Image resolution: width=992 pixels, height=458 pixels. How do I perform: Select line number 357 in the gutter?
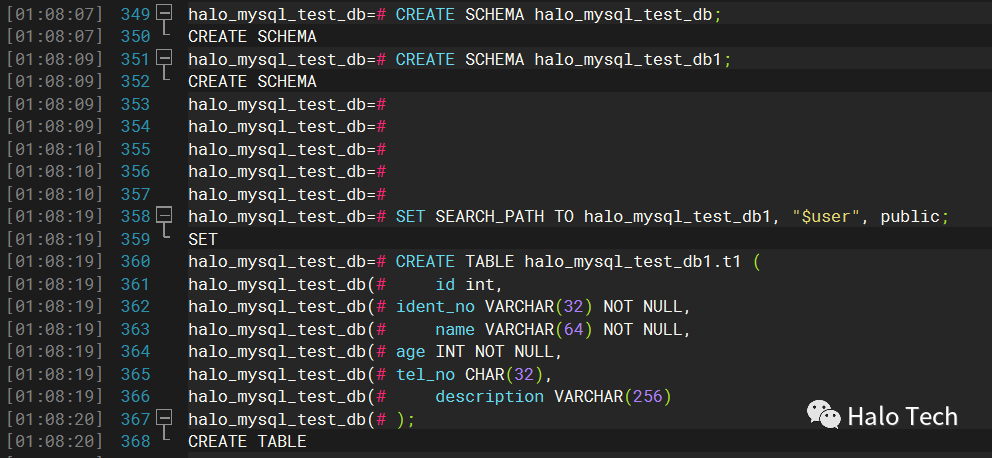(135, 194)
